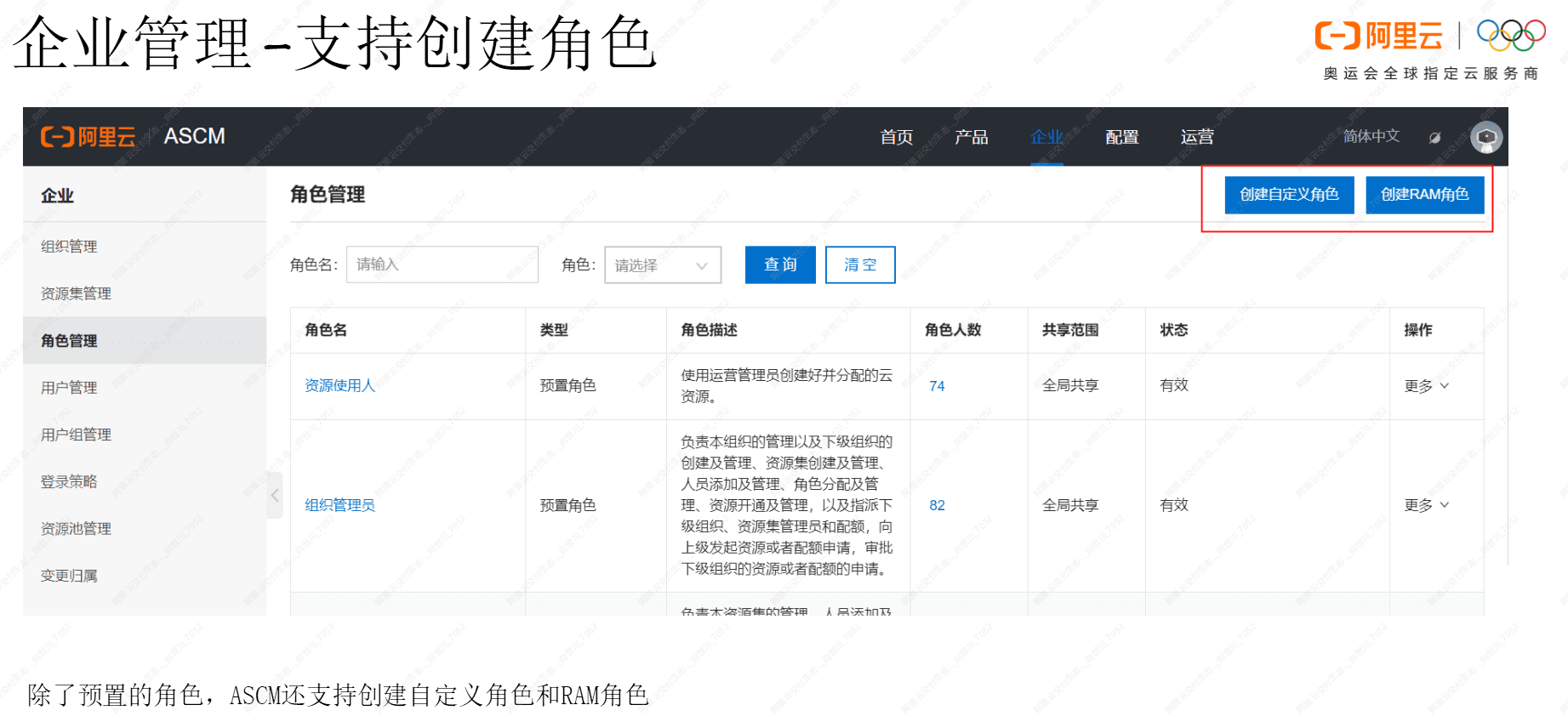Viewport: 1568px width, 722px height.
Task: Click the 角色管理 page heading
Action: (328, 195)
